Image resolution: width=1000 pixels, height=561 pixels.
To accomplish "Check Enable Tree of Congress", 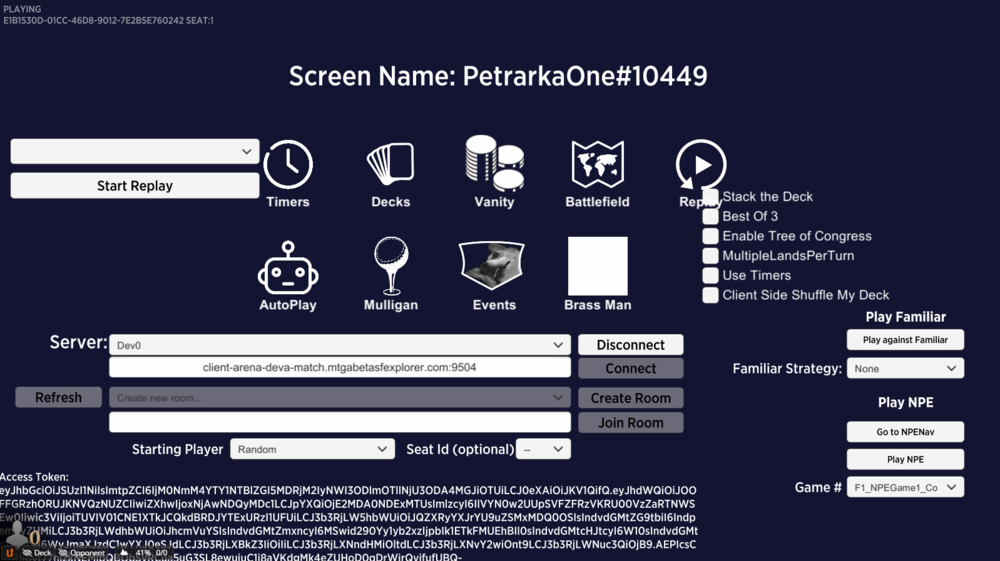I will pos(710,236).
